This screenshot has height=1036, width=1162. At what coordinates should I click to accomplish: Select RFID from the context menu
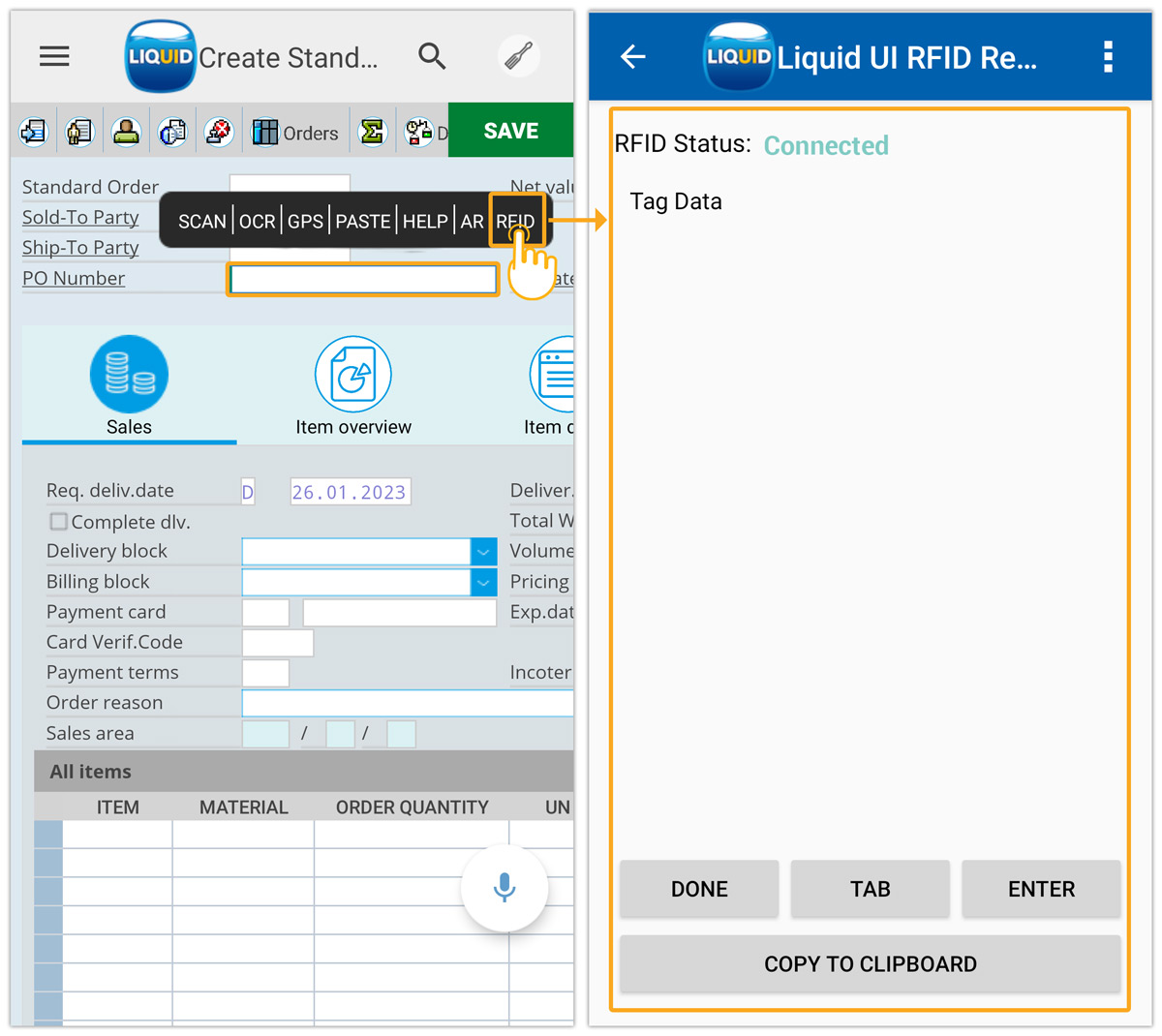point(518,221)
